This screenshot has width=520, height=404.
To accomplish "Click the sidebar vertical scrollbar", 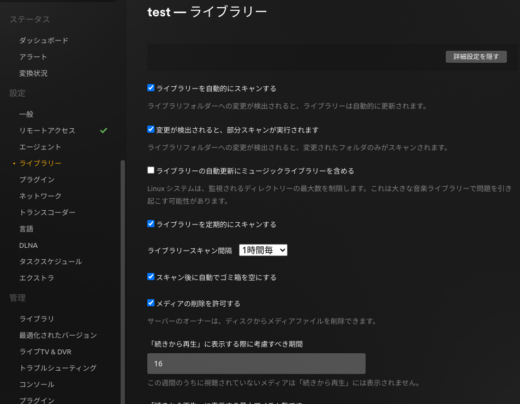I will (123, 282).
